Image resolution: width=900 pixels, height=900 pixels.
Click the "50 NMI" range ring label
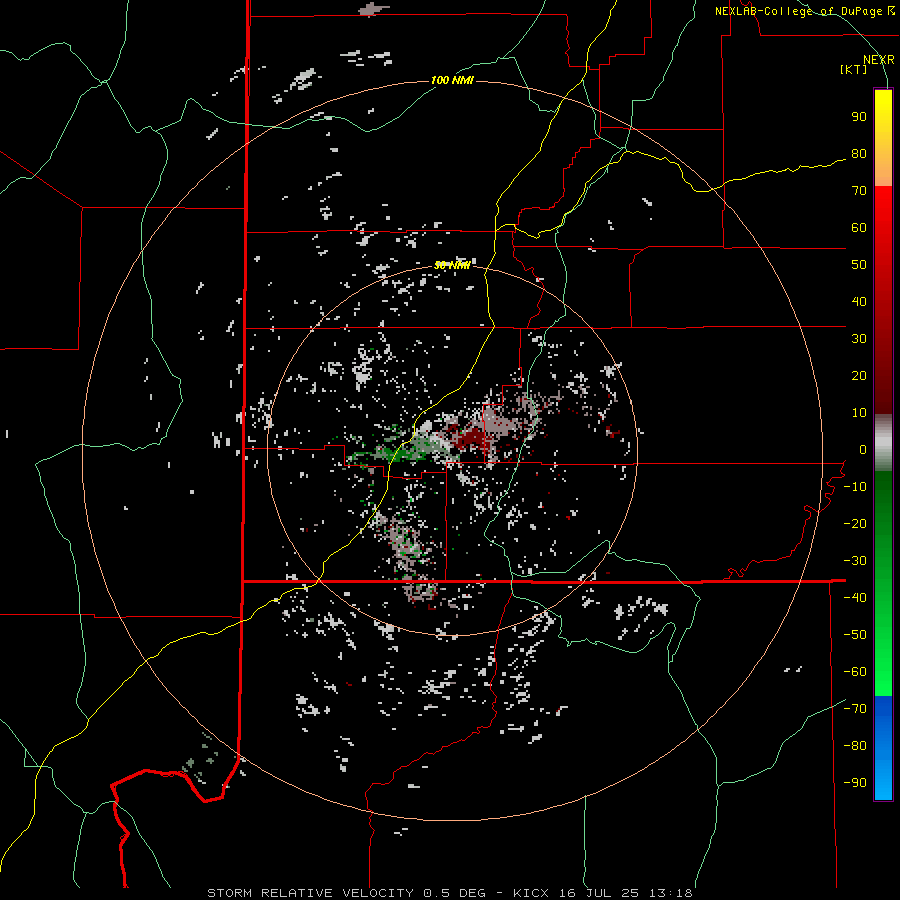tap(452, 265)
